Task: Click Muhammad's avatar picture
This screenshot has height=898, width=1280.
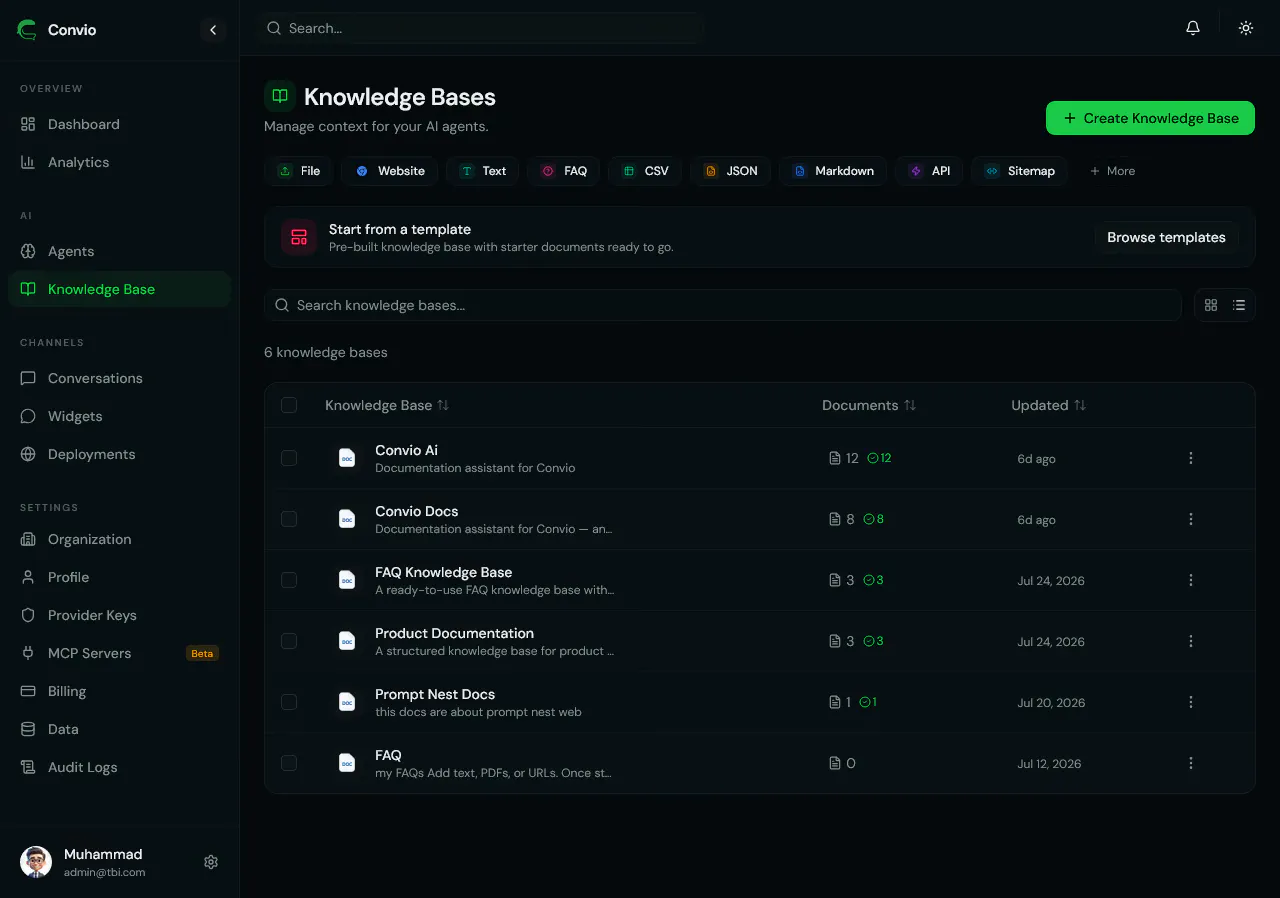Action: coord(36,862)
